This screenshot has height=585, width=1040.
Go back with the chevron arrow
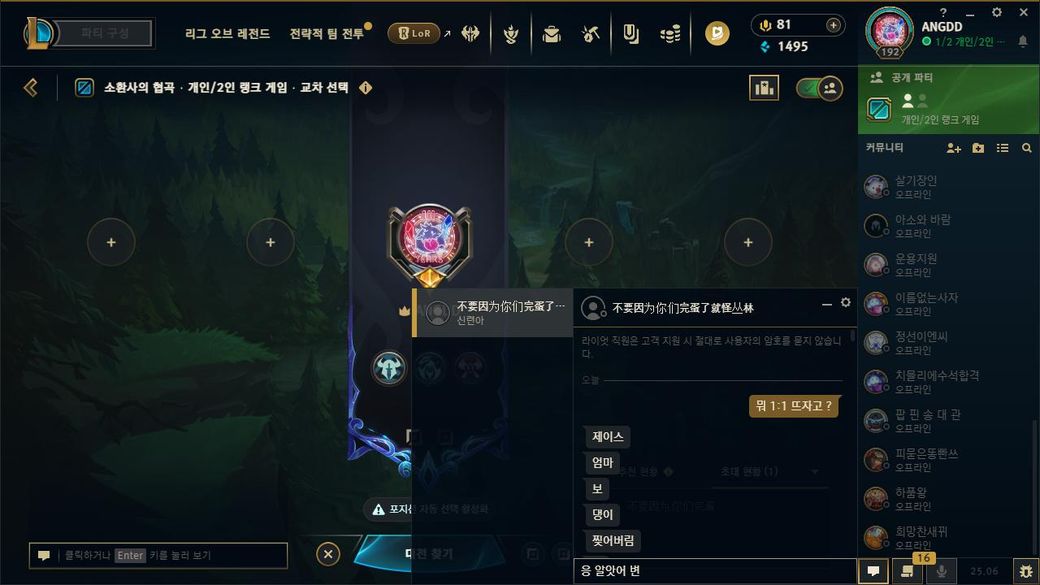(x=31, y=88)
